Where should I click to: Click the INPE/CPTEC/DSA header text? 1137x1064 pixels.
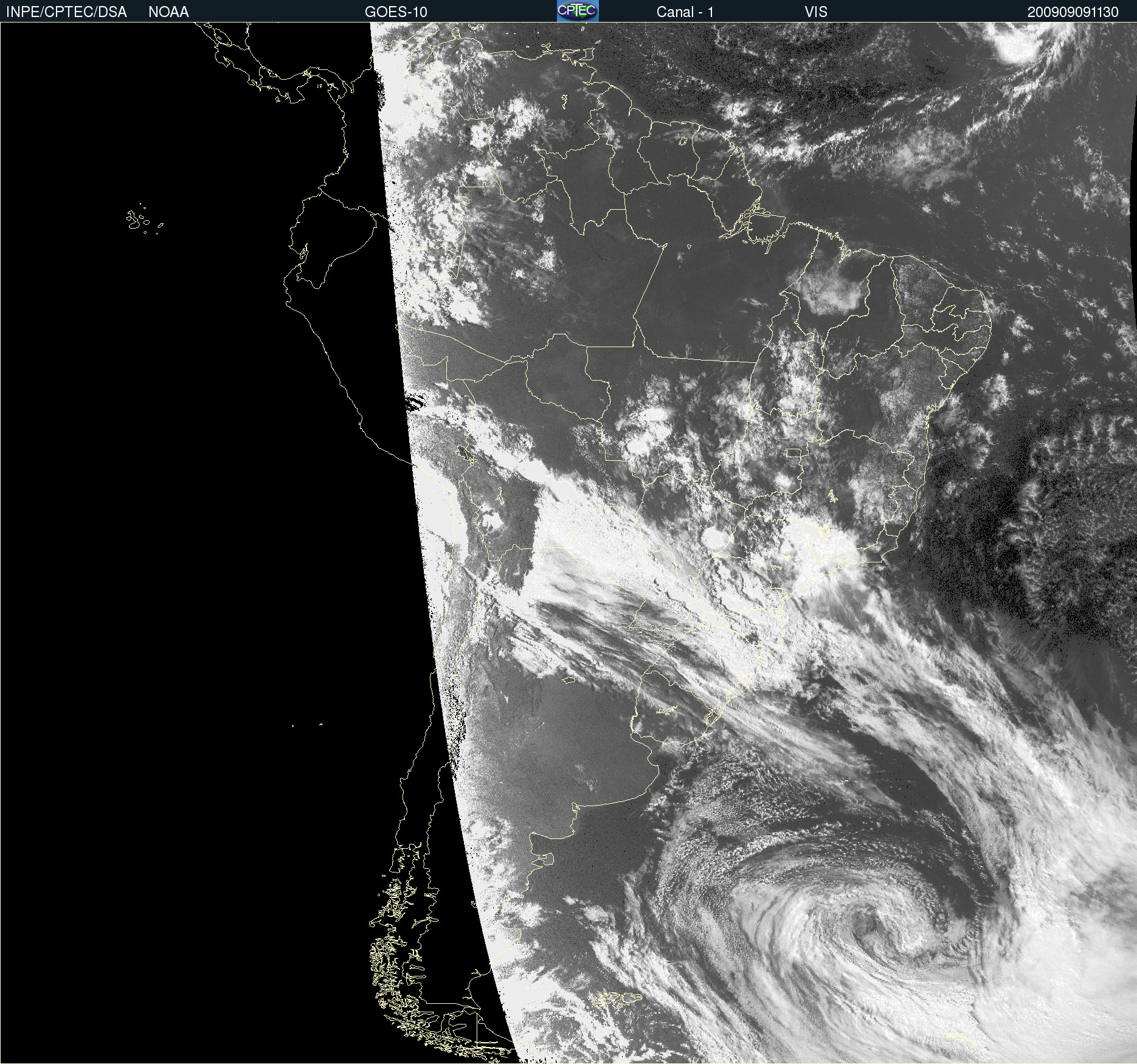tap(66, 12)
